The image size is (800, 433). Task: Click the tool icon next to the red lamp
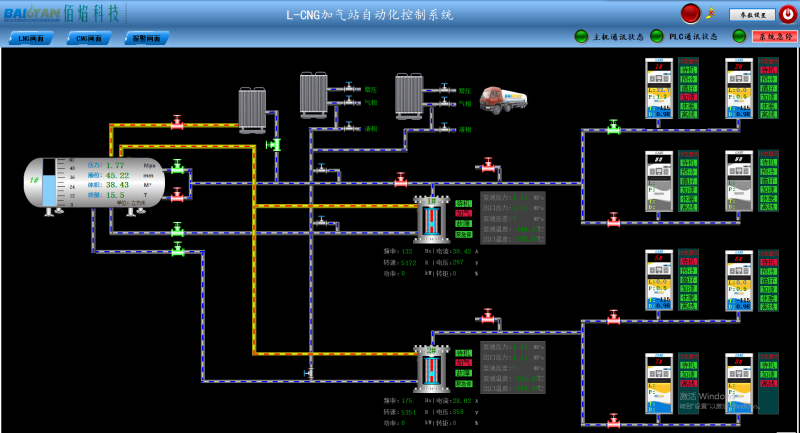711,13
